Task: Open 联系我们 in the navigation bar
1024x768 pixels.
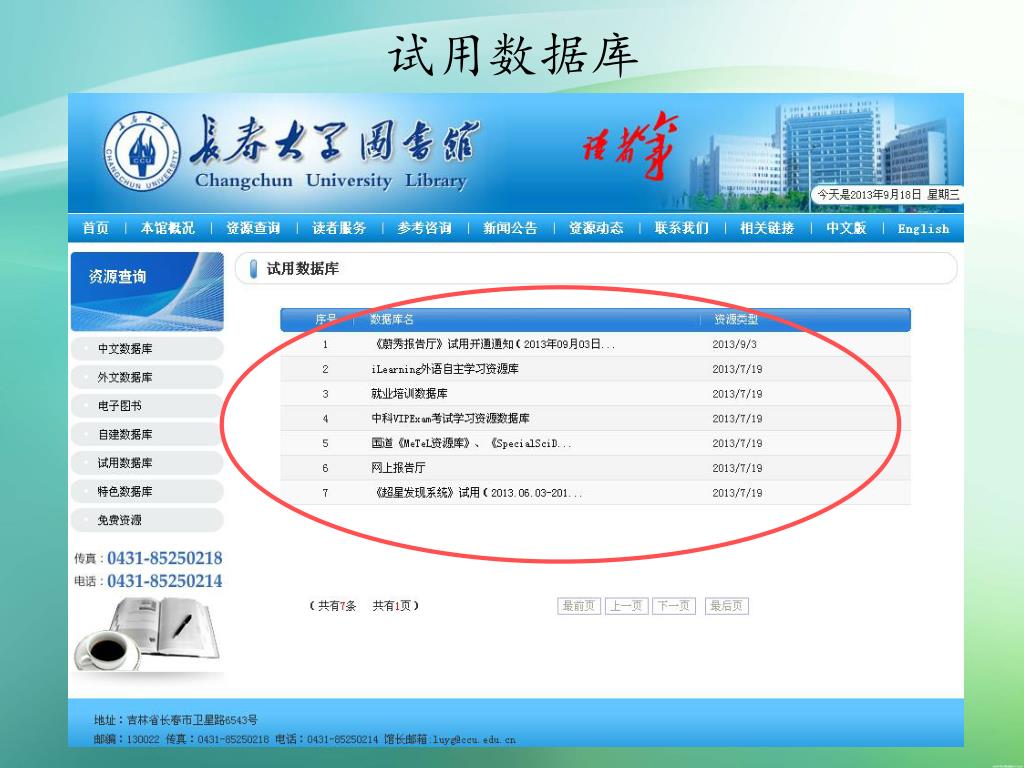Action: 681,228
